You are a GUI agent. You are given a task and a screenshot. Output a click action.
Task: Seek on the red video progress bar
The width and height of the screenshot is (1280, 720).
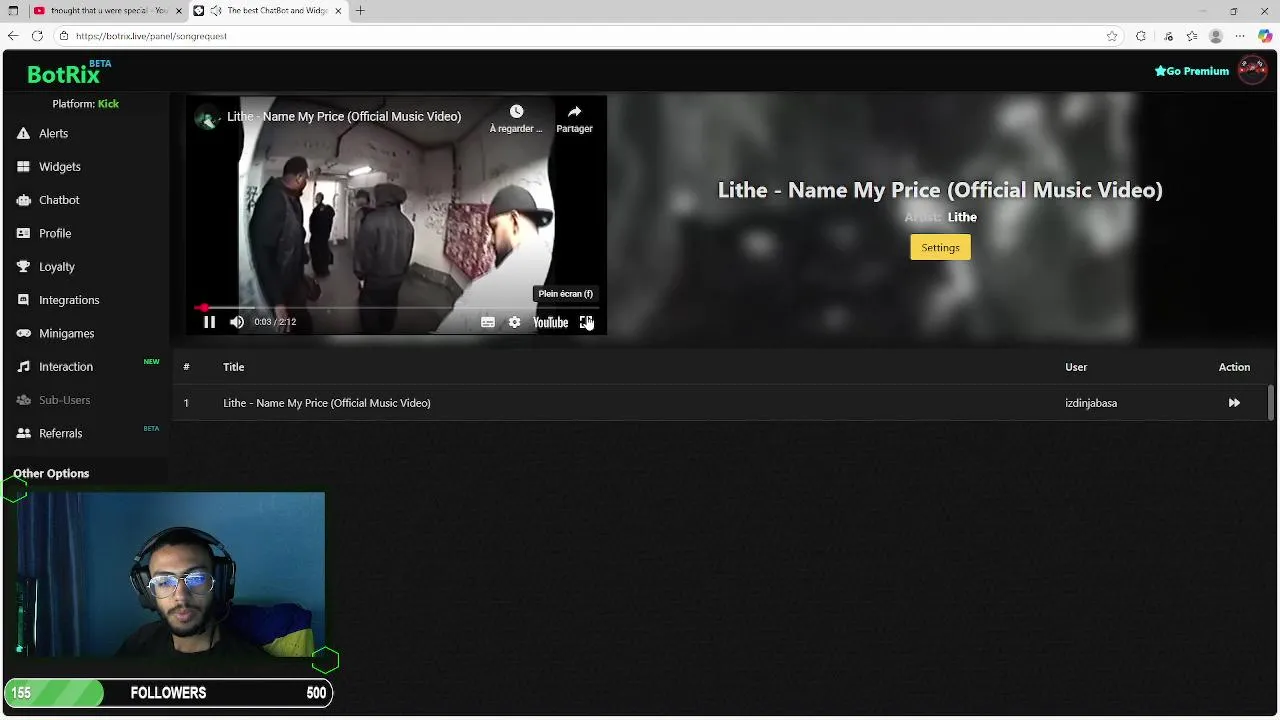[396, 308]
